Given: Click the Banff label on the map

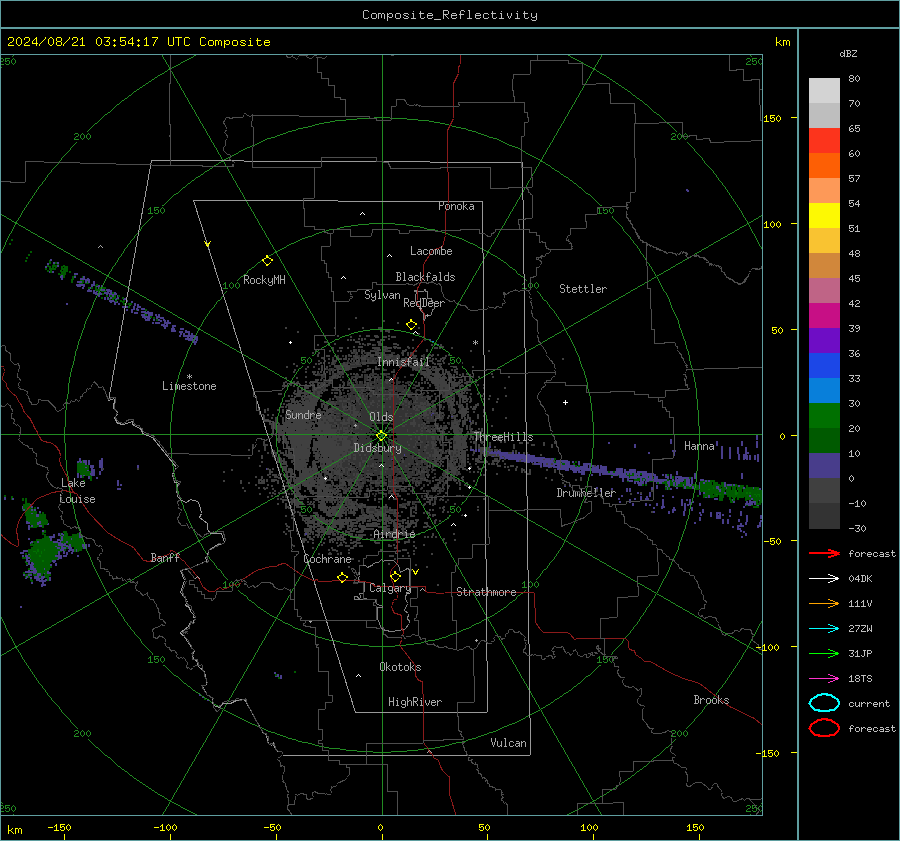Looking at the screenshot, I should [x=165, y=557].
